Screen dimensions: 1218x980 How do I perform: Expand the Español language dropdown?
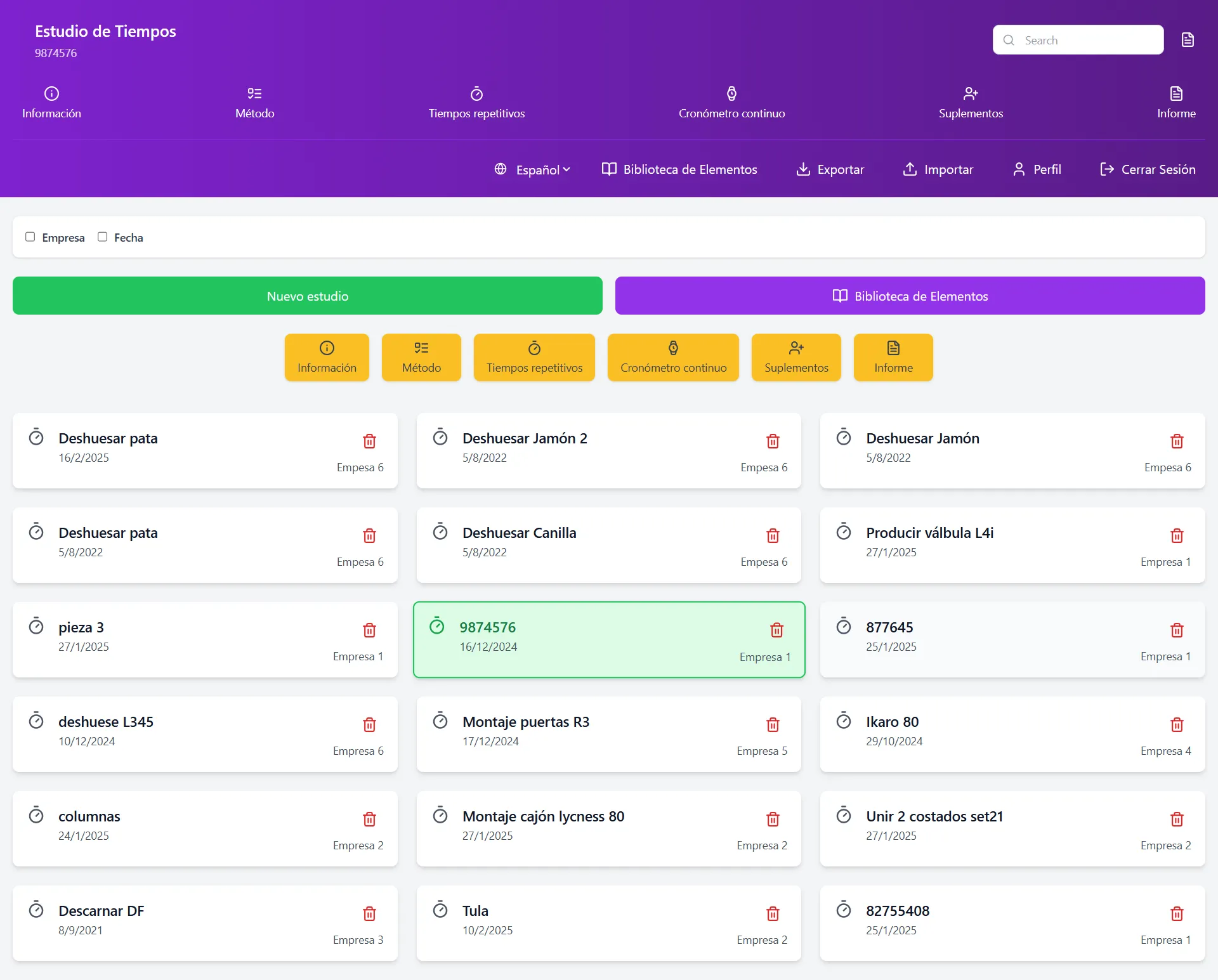(x=543, y=169)
